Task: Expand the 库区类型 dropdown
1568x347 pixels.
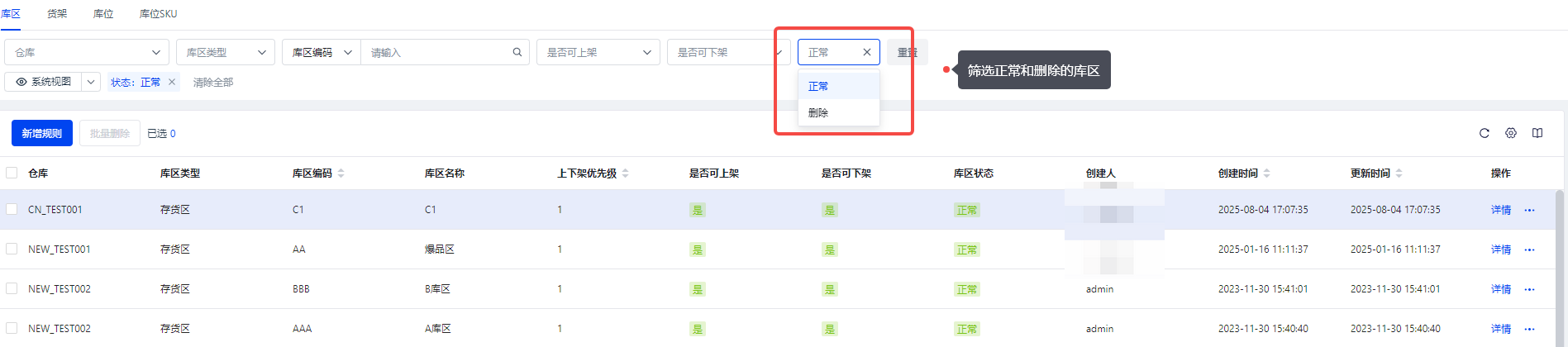Action: pos(225,52)
